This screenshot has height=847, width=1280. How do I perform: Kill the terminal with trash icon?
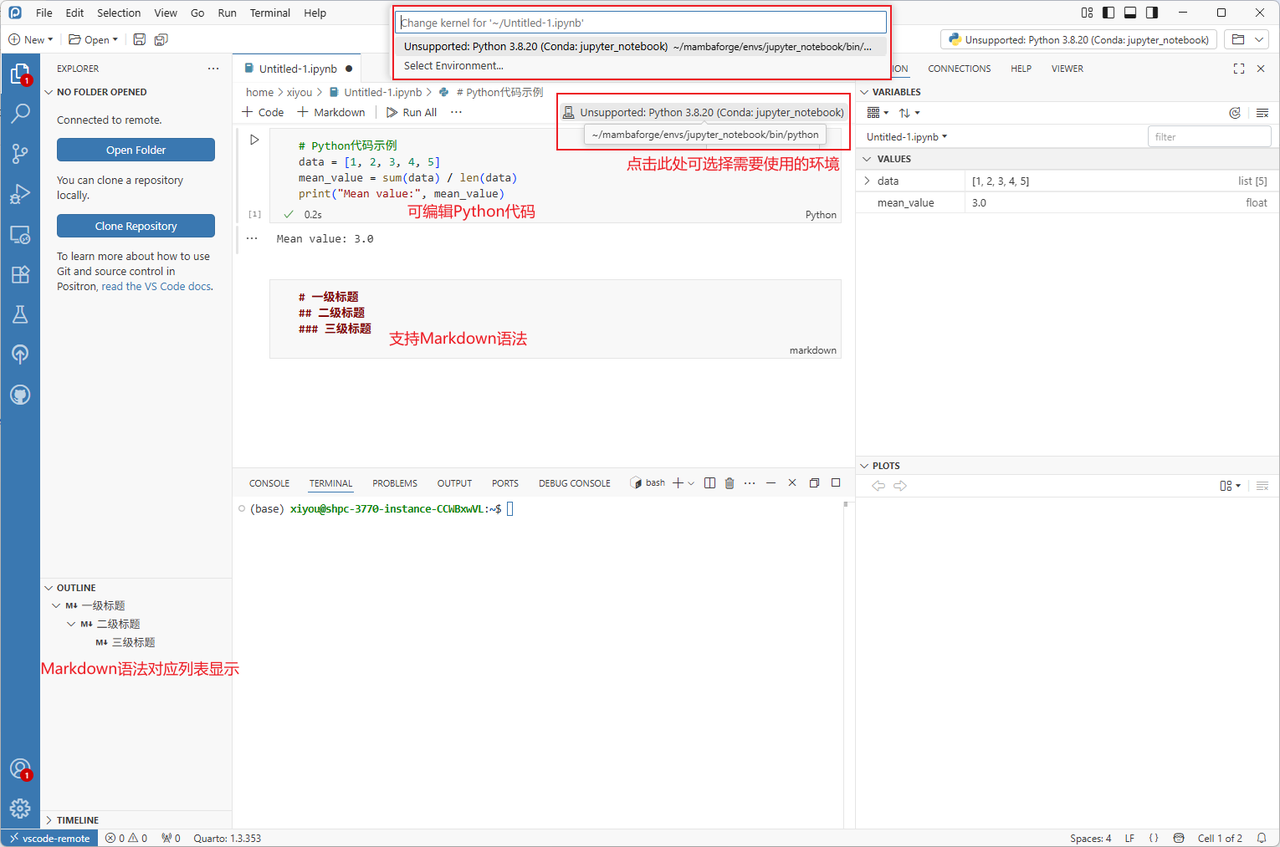coord(729,483)
